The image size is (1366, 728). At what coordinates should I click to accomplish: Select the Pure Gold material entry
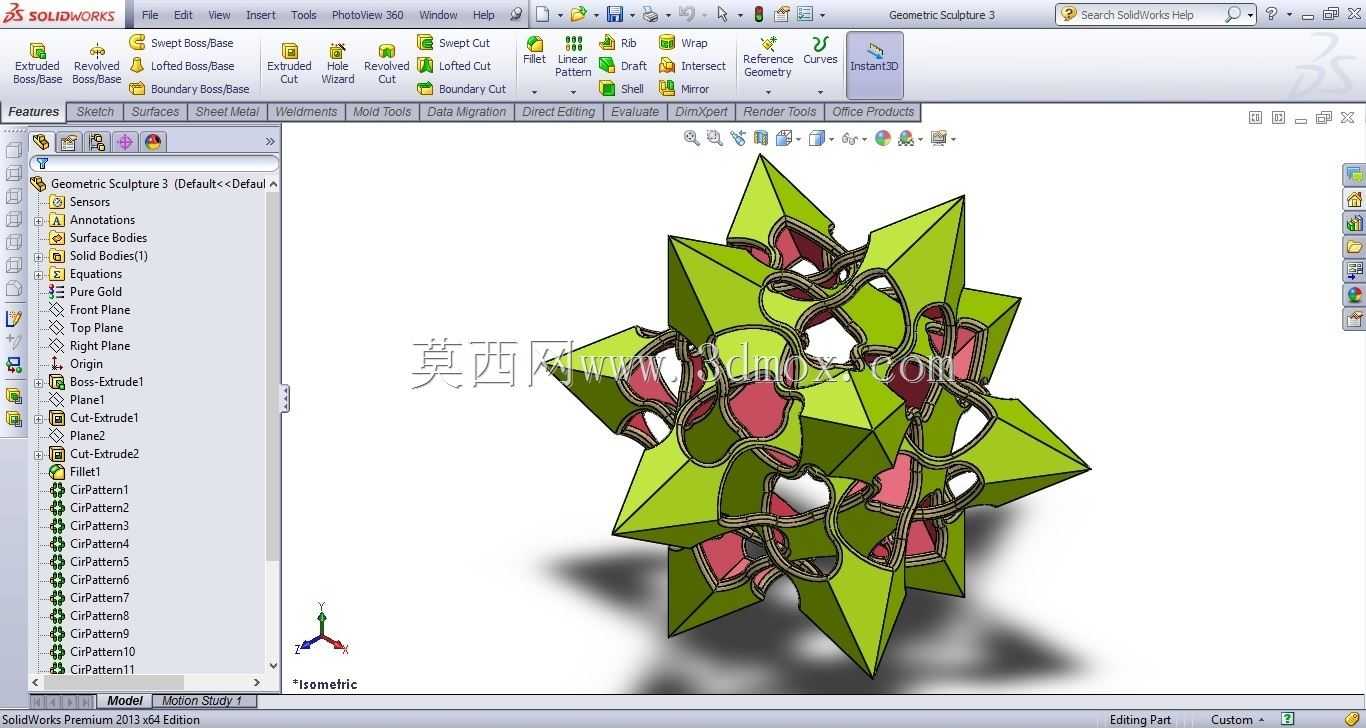[85, 292]
